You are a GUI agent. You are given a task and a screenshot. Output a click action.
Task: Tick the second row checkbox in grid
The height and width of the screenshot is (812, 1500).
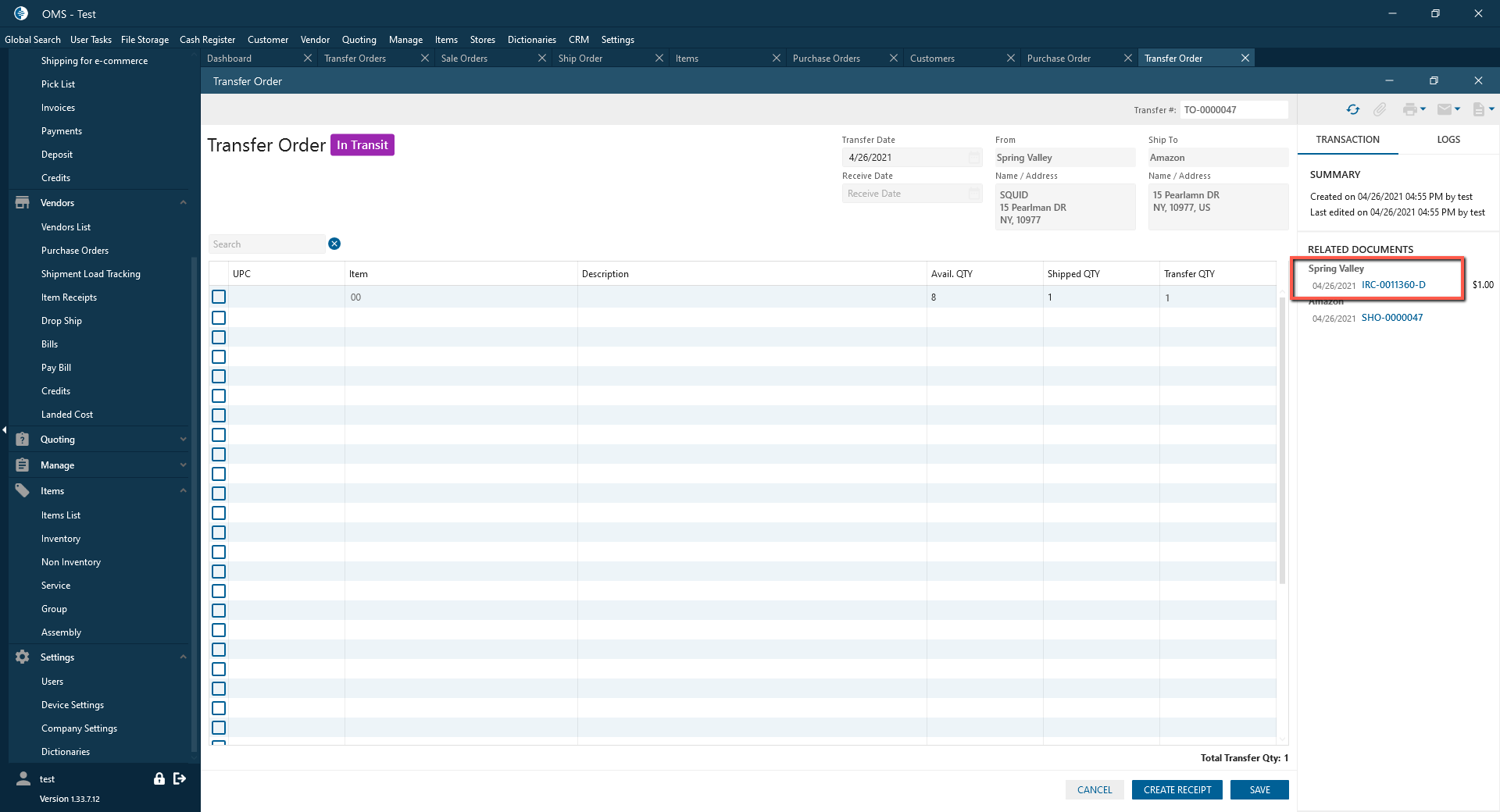tap(219, 318)
